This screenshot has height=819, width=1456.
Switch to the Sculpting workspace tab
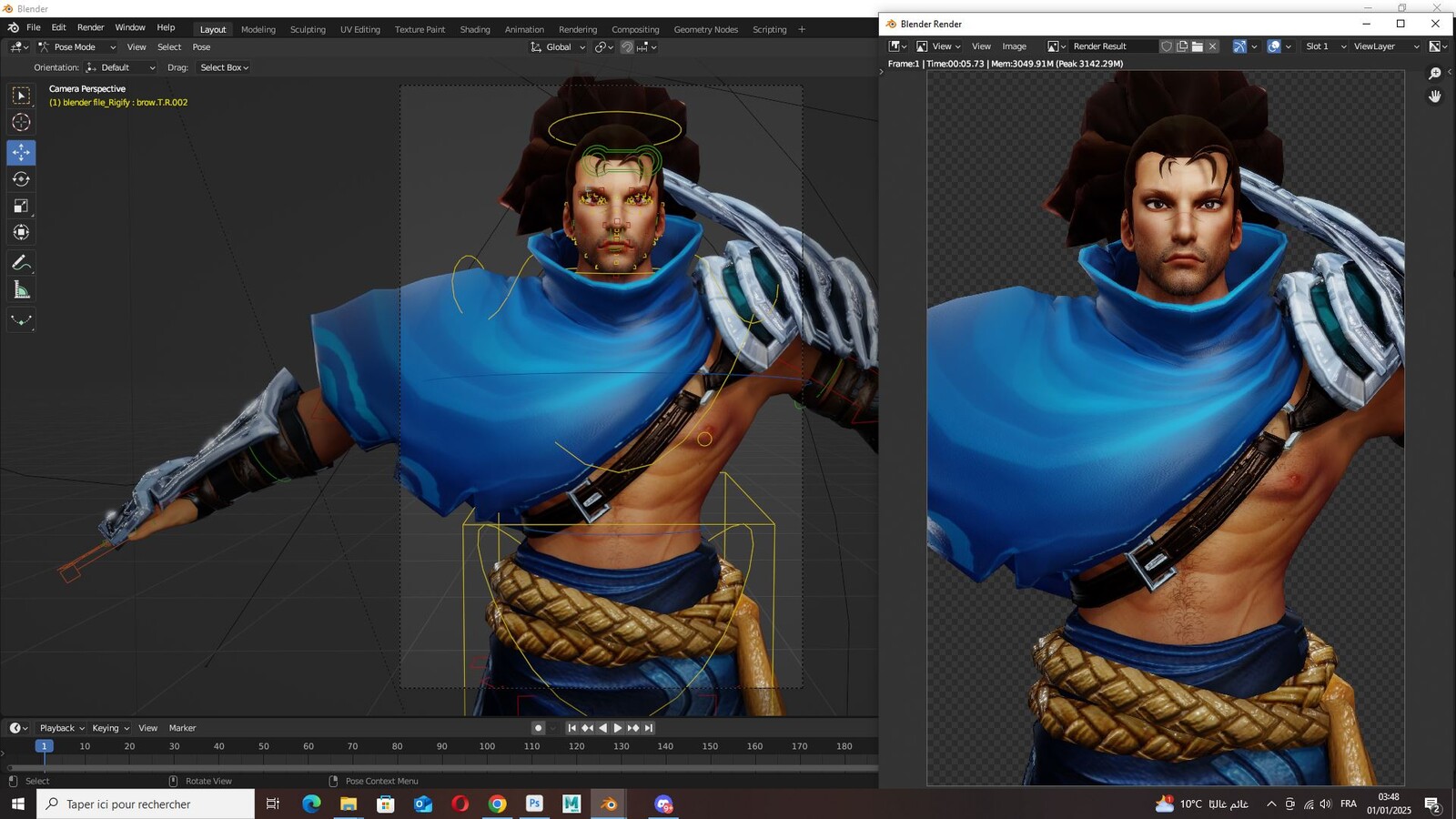(308, 30)
